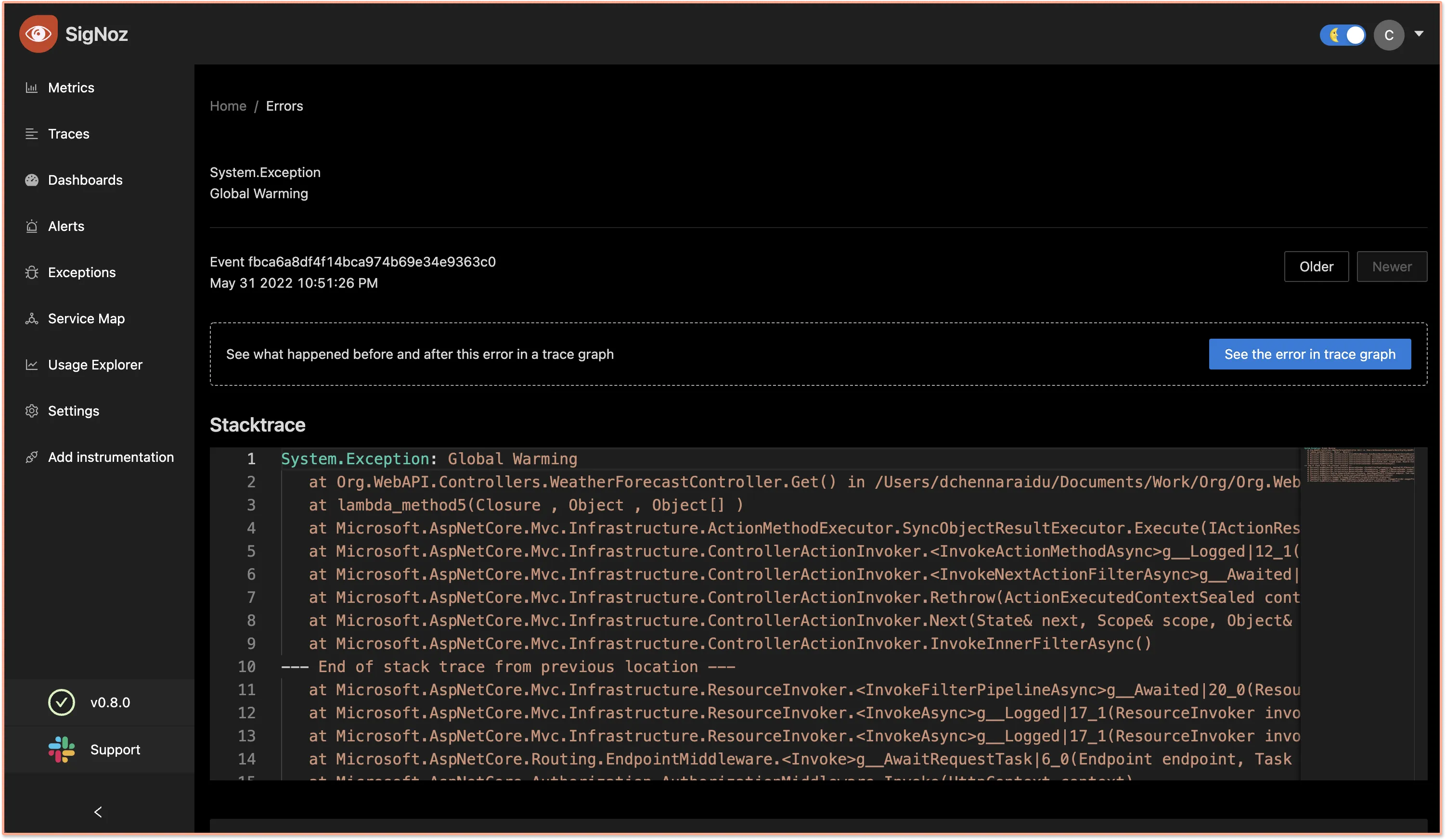1446x840 pixels.
Task: Click the Metrics bar chart icon
Action: pyautogui.click(x=32, y=88)
